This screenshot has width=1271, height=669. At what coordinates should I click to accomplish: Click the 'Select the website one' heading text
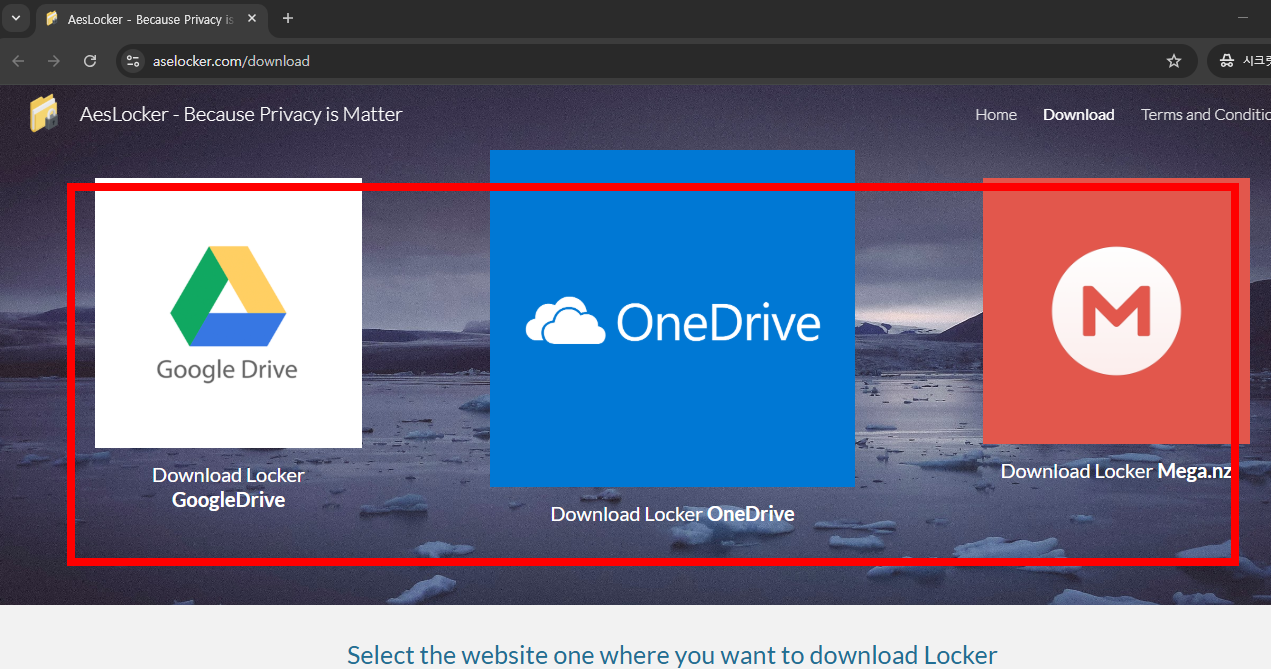(x=672, y=655)
